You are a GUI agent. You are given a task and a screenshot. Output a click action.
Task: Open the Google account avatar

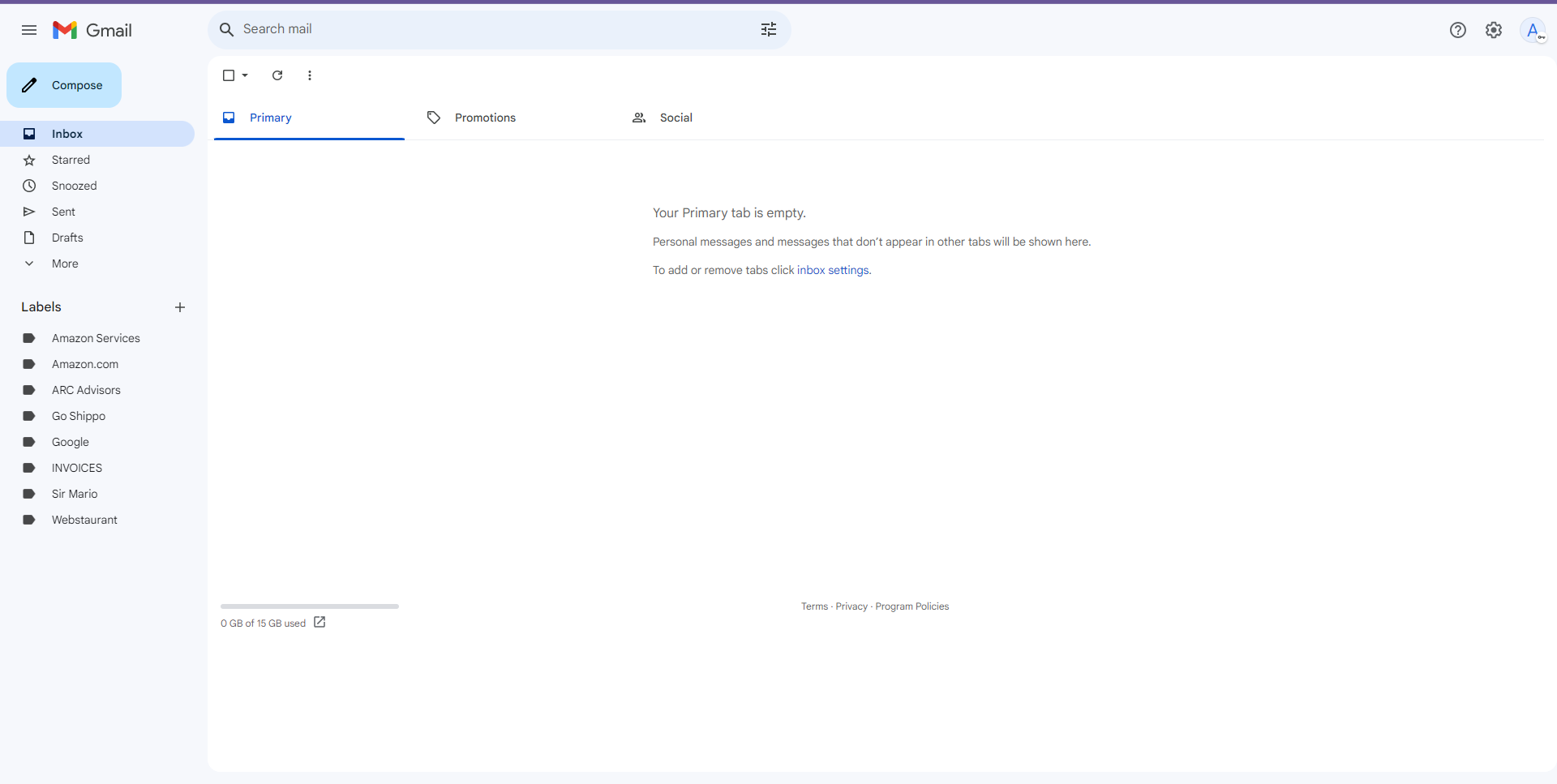point(1533,30)
